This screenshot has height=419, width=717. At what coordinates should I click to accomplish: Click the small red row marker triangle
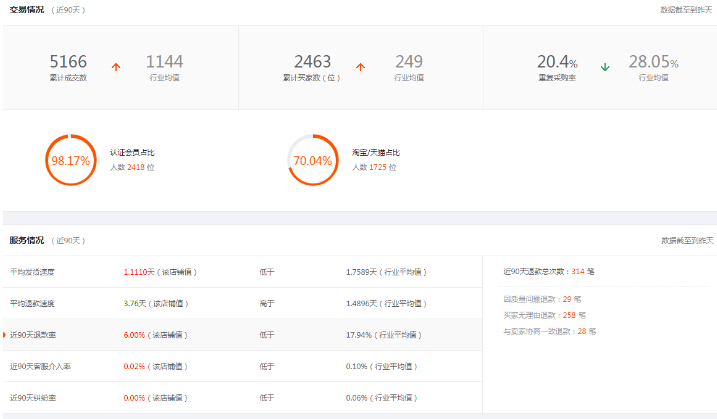point(5,334)
